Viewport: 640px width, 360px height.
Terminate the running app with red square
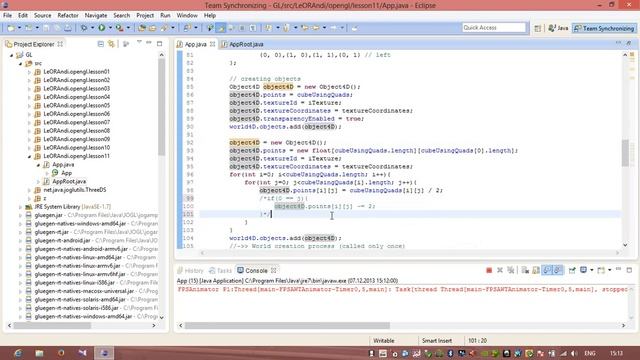coord(489,270)
